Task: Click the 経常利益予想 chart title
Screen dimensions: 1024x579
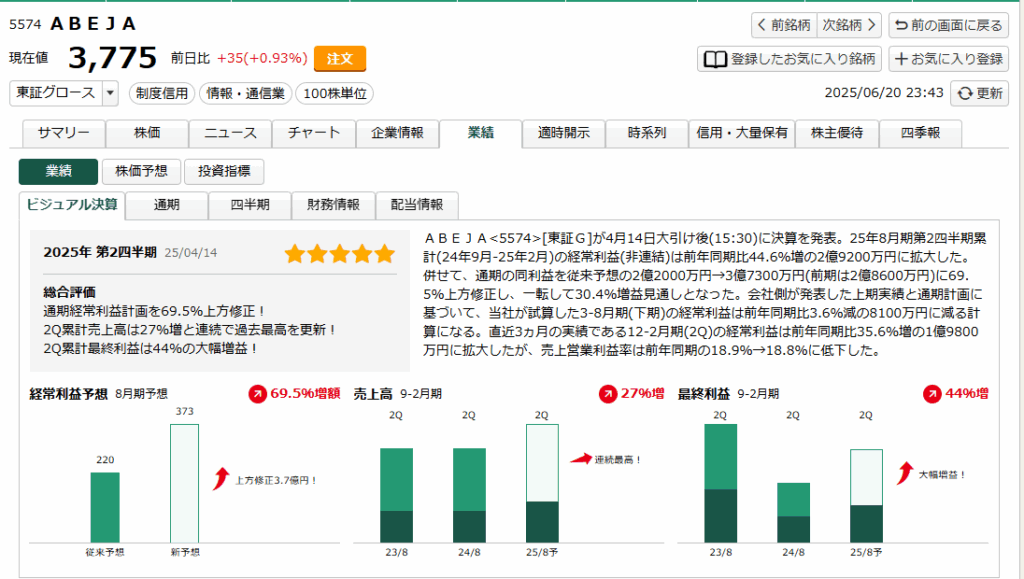Action: [x=69, y=394]
